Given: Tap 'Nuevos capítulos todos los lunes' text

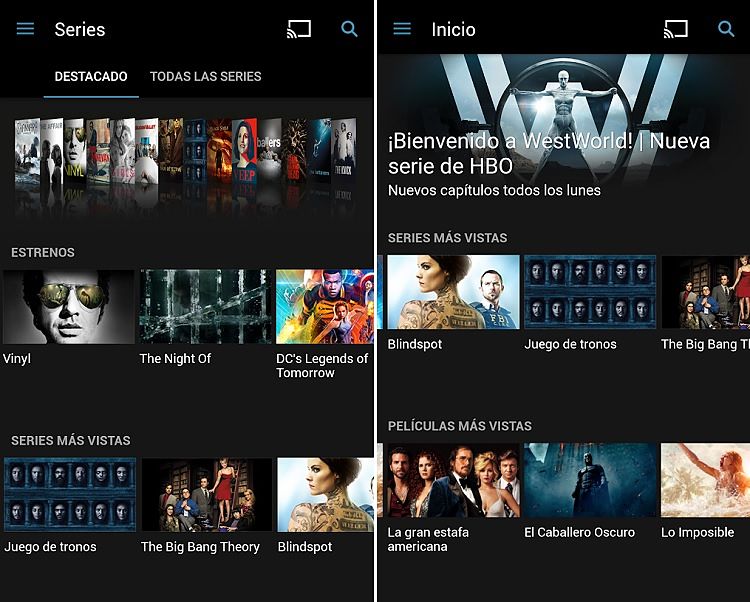Looking at the screenshot, I should coord(494,190).
